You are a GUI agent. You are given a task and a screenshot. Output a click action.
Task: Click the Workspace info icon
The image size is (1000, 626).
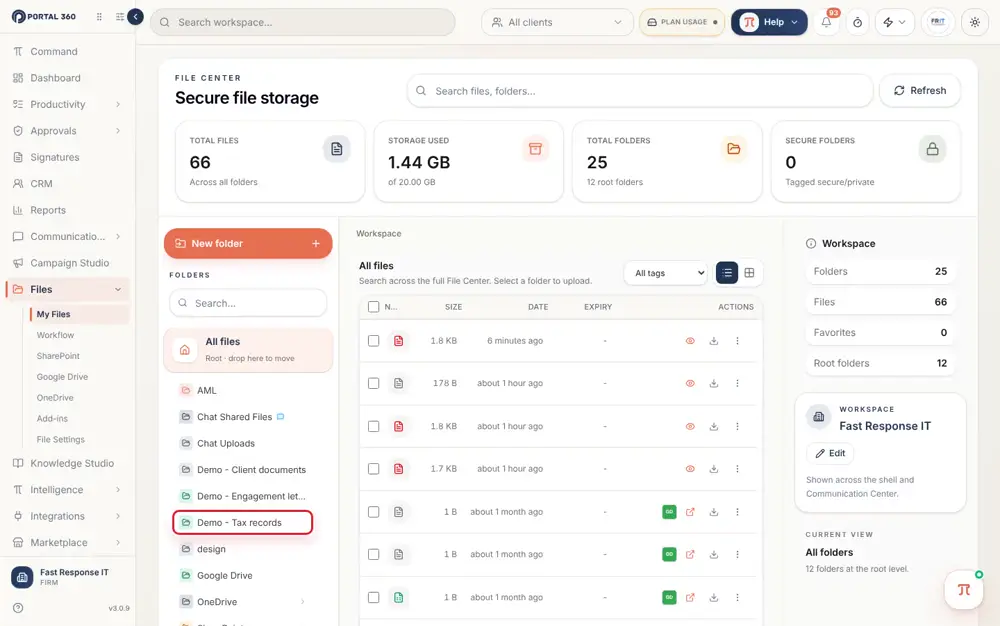click(811, 244)
